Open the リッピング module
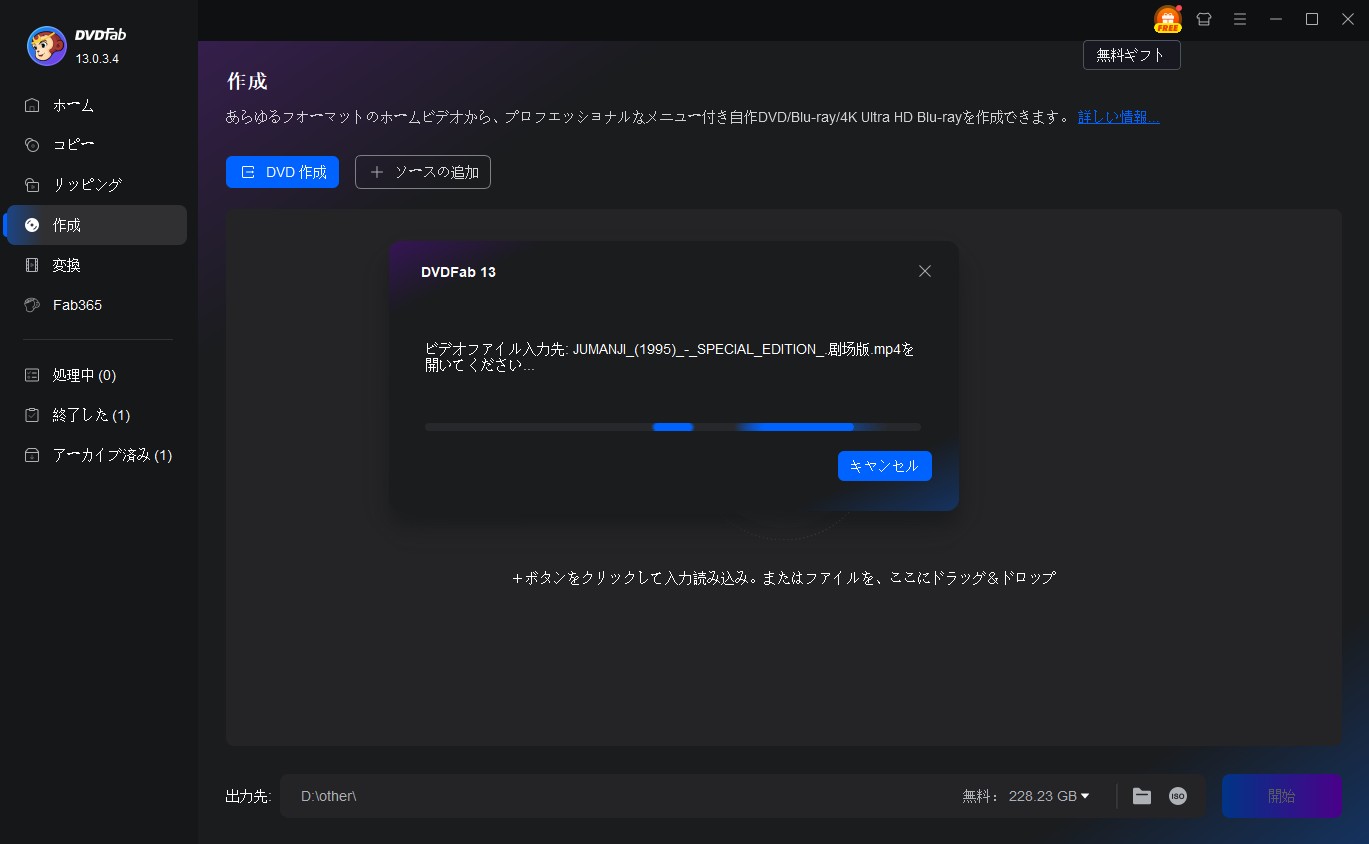Image resolution: width=1369 pixels, height=844 pixels. pos(96,185)
